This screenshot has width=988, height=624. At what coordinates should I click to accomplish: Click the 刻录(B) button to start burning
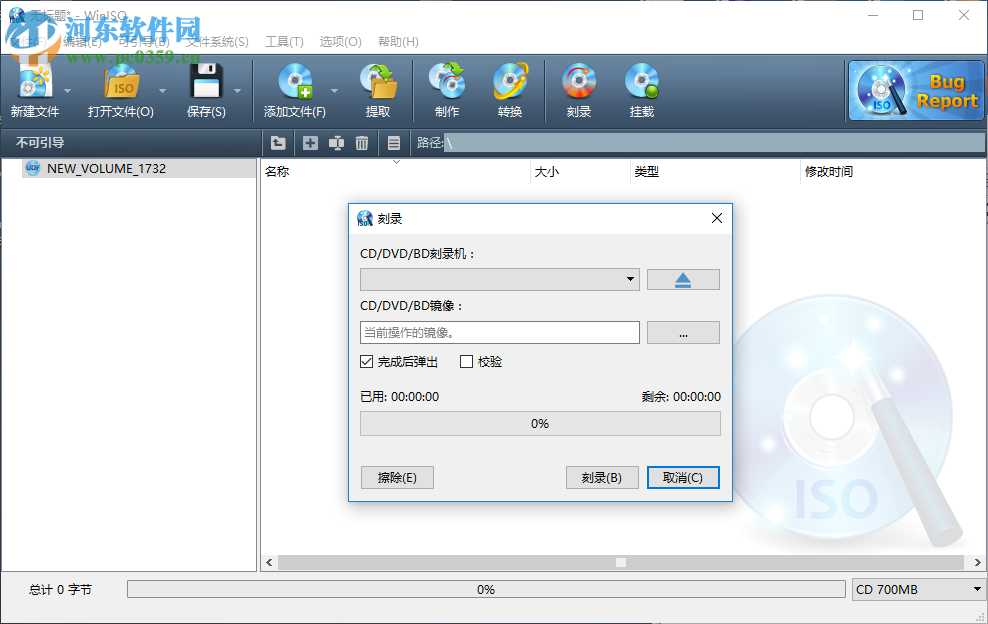click(x=602, y=477)
